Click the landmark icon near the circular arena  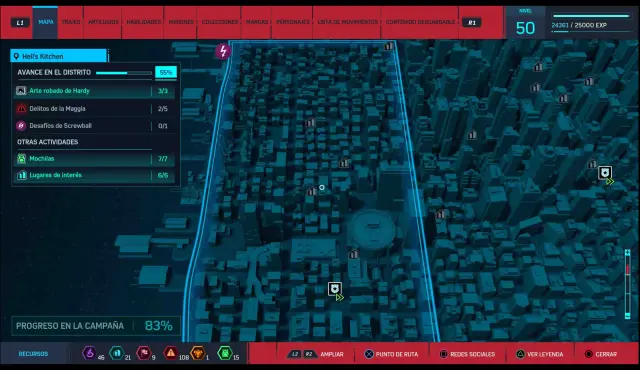click(353, 255)
